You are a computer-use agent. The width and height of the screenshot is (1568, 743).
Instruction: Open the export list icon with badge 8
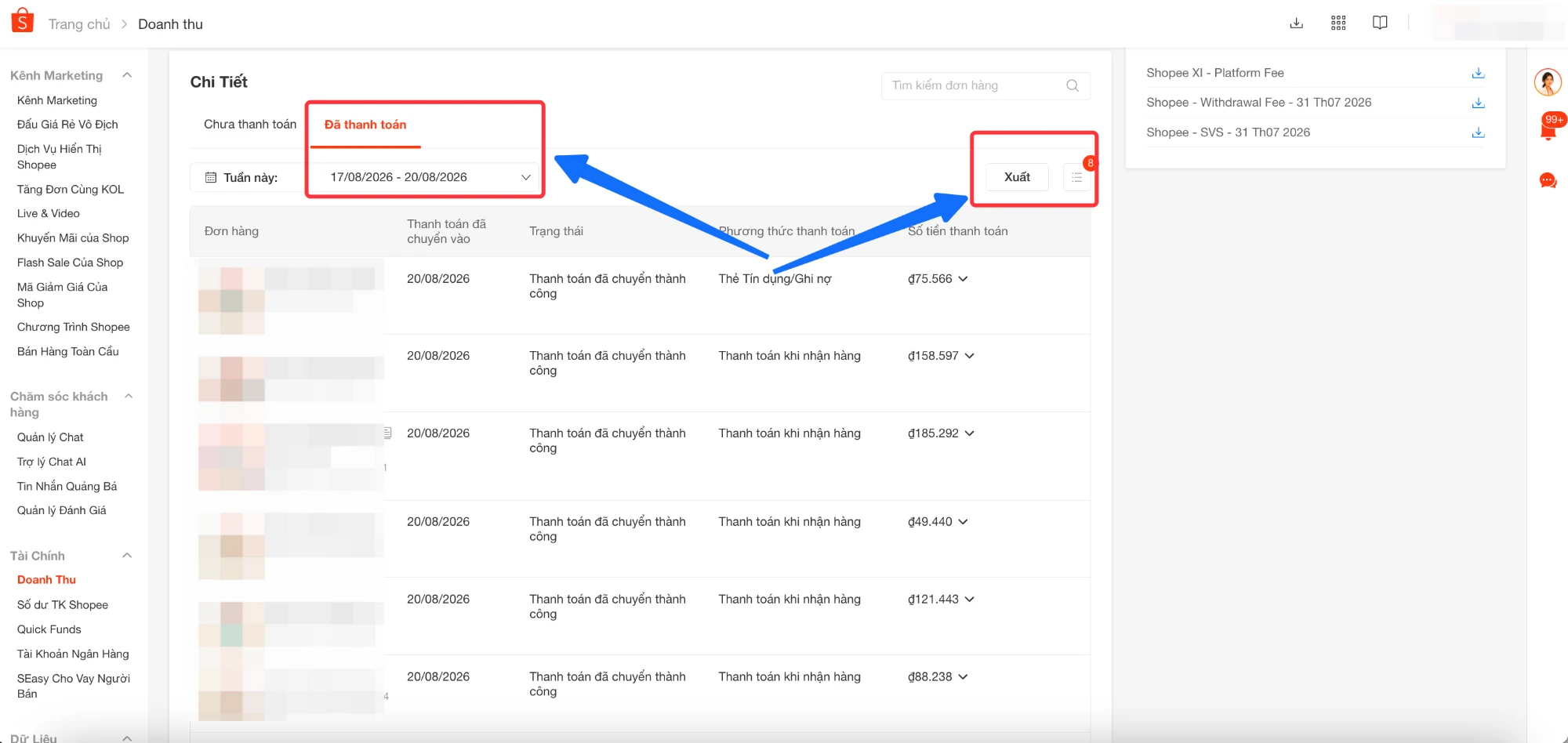point(1077,177)
